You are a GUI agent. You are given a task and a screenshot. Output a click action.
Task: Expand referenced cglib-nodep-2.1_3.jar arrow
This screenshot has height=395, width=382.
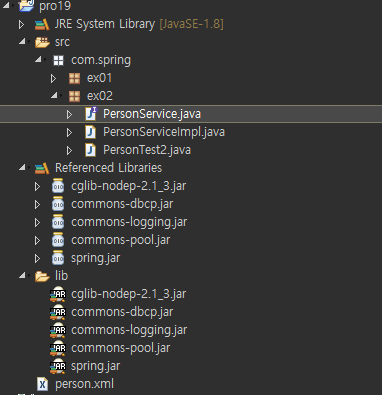point(37,186)
